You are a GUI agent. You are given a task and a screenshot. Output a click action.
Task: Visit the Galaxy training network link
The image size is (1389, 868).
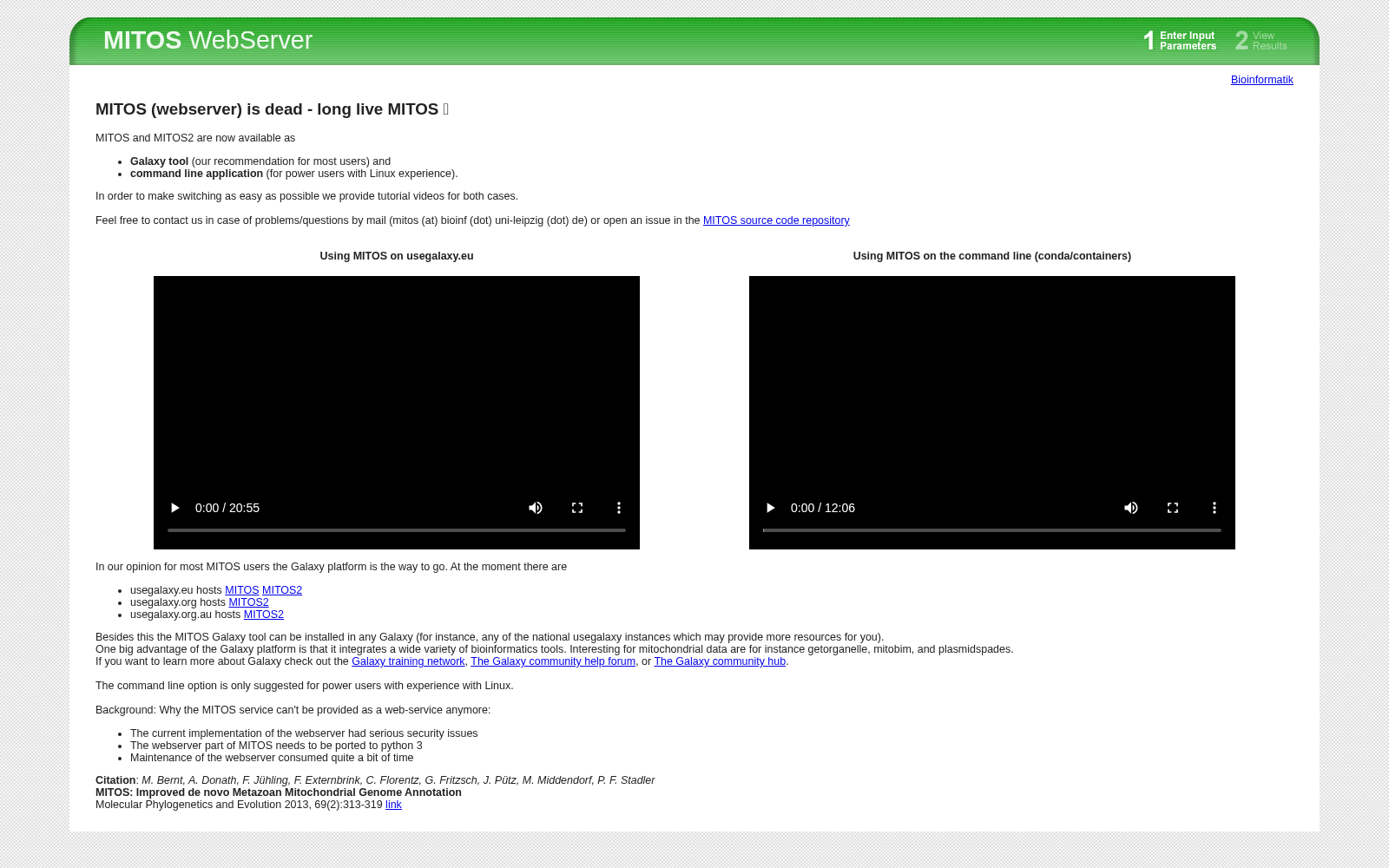408,661
